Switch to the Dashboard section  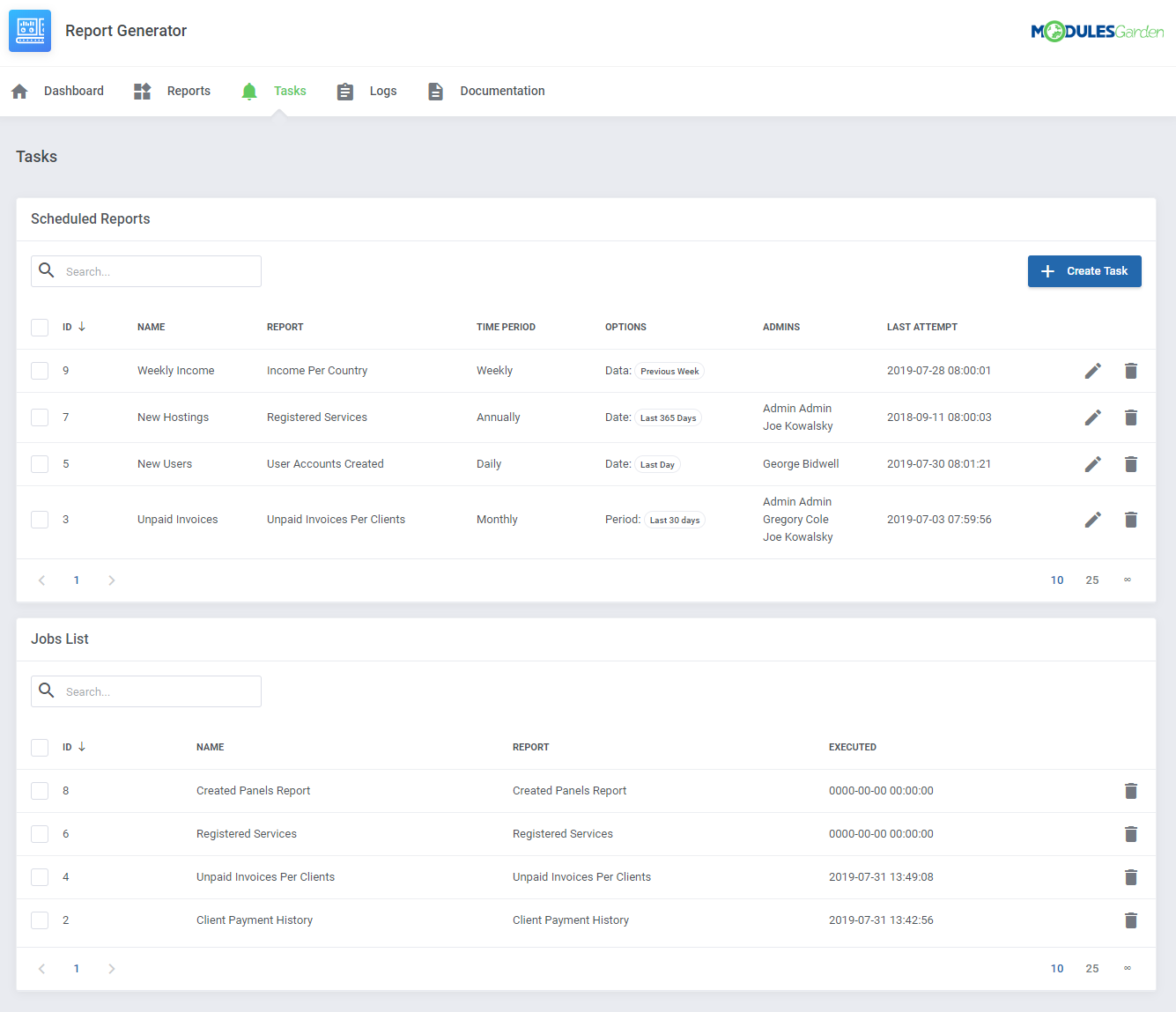(74, 91)
